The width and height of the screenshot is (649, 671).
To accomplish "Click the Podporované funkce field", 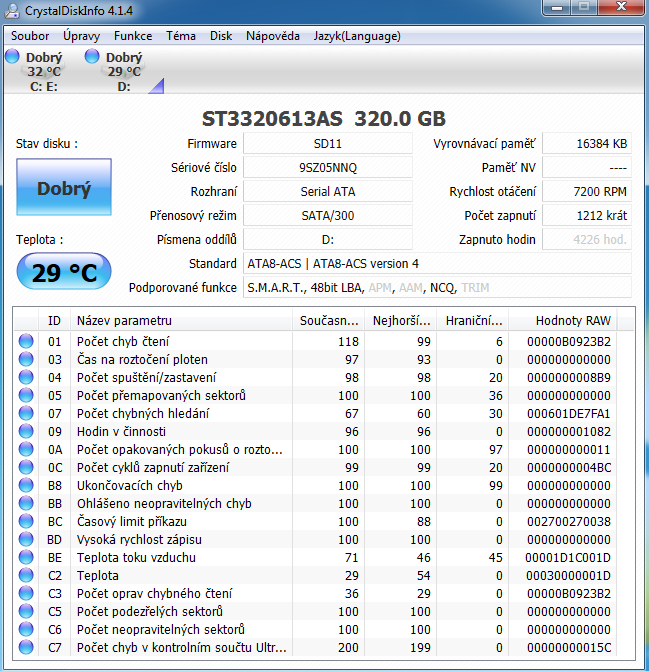I will (437, 287).
